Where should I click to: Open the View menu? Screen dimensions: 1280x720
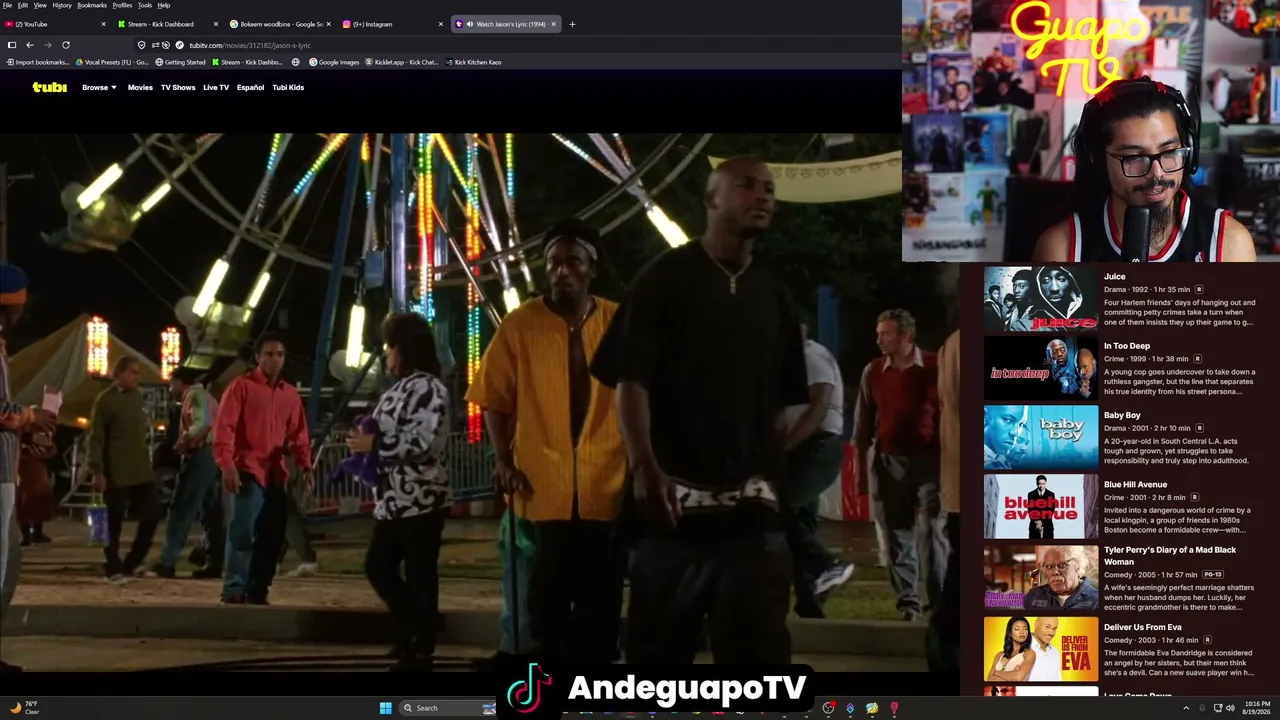(40, 5)
